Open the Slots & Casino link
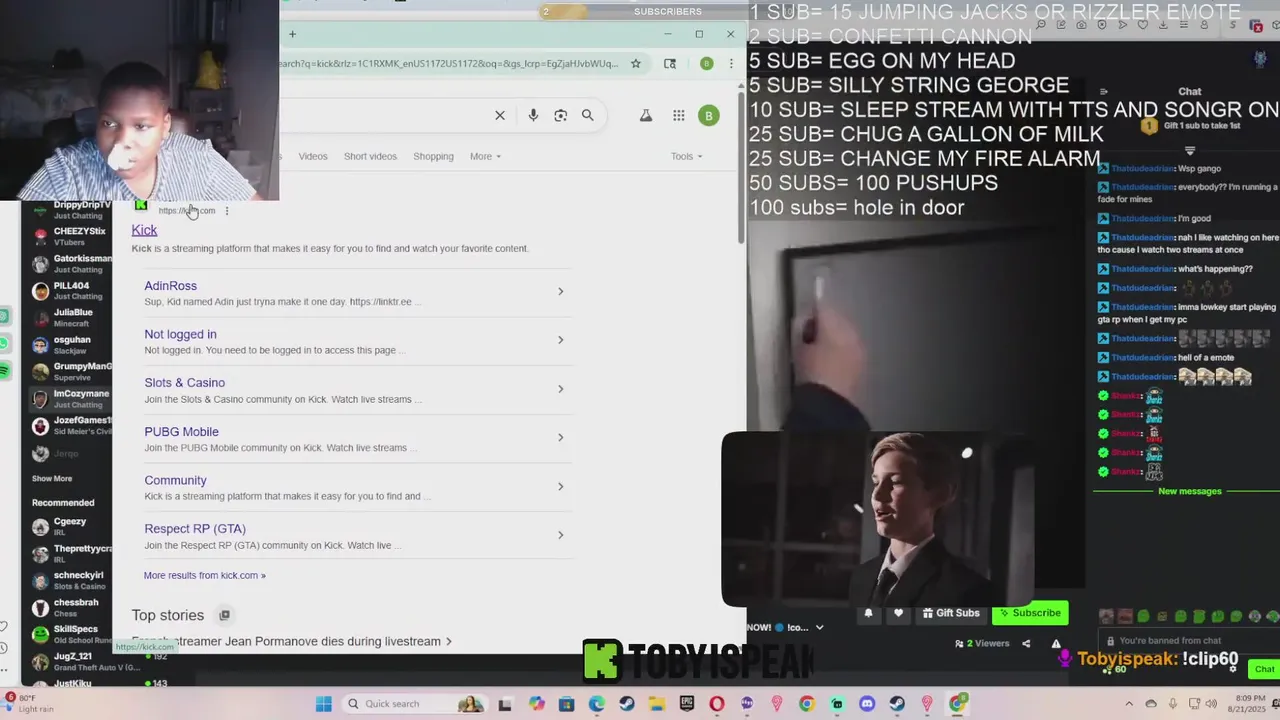The image size is (1280, 720). [x=184, y=383]
